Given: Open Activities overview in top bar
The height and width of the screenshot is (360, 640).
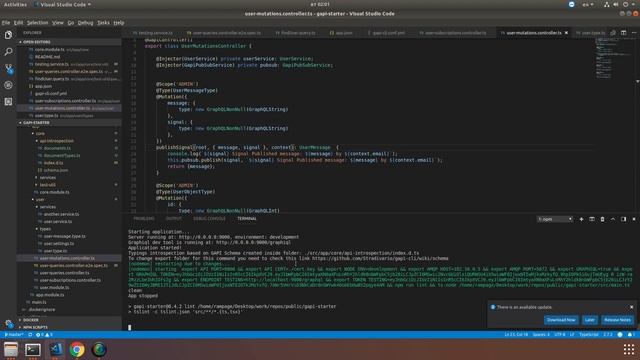Looking at the screenshot, I should point(15,4).
